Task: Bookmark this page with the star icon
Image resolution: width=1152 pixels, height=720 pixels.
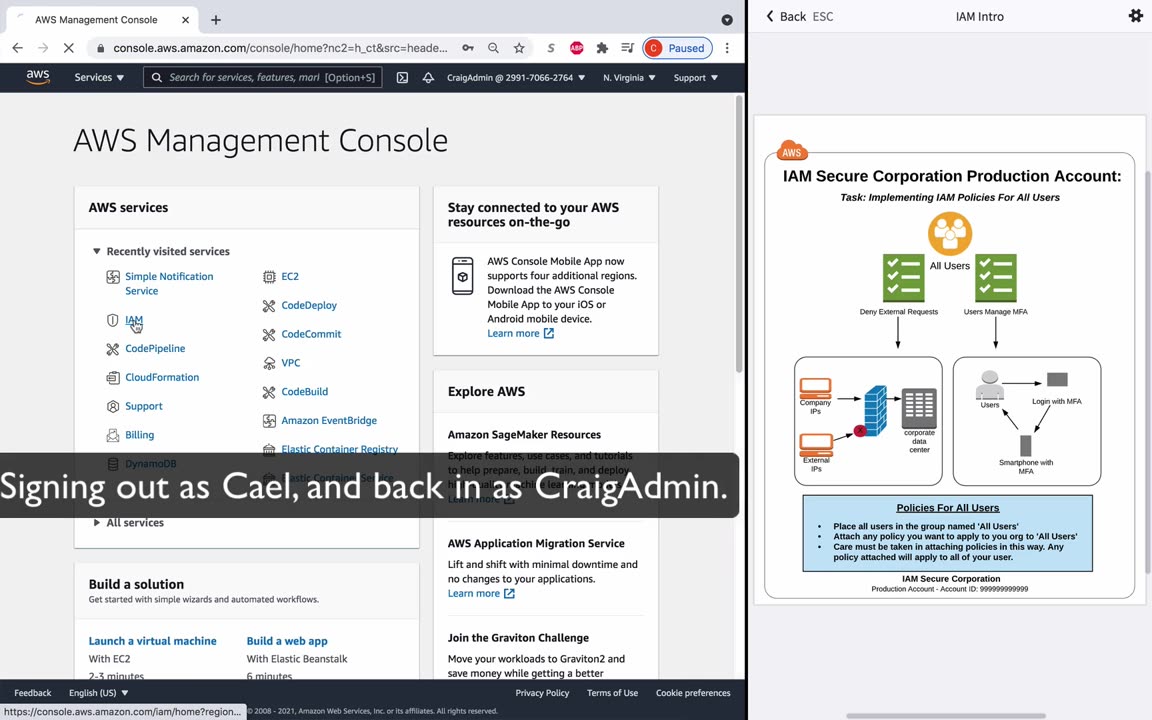Action: point(519,48)
